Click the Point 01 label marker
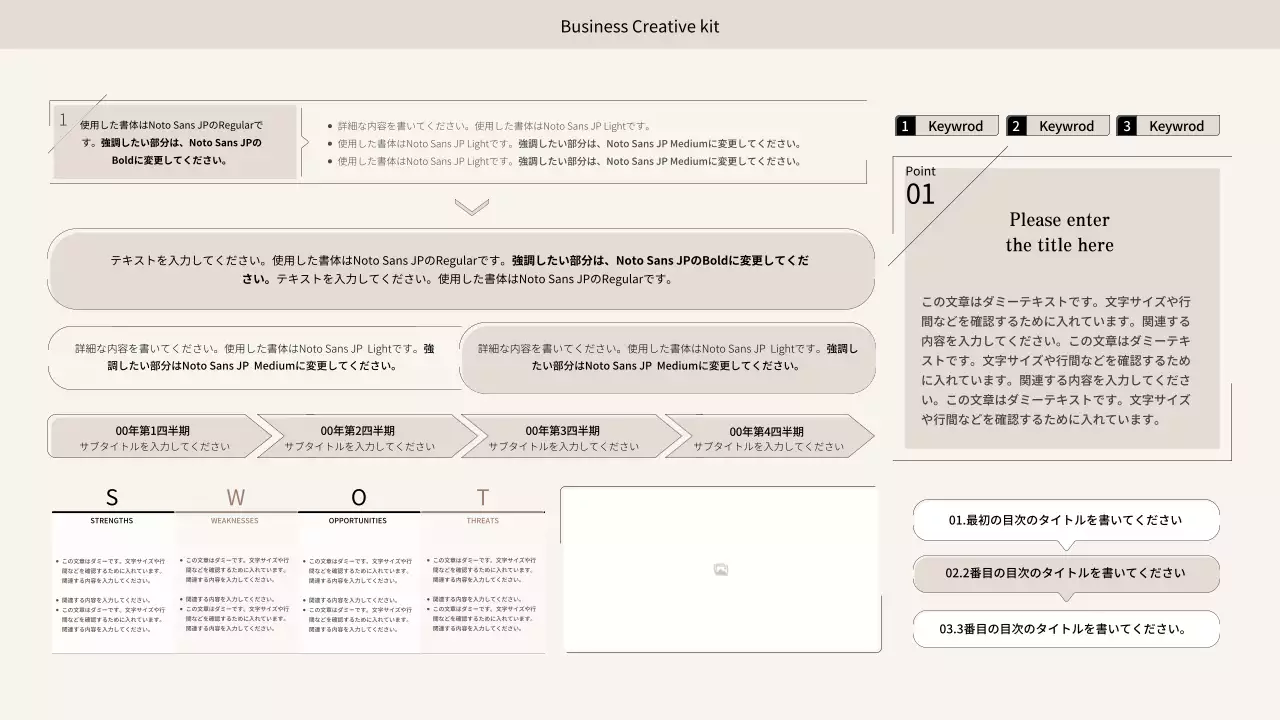Screen dimensions: 1280x720 pyautogui.click(x=920, y=185)
